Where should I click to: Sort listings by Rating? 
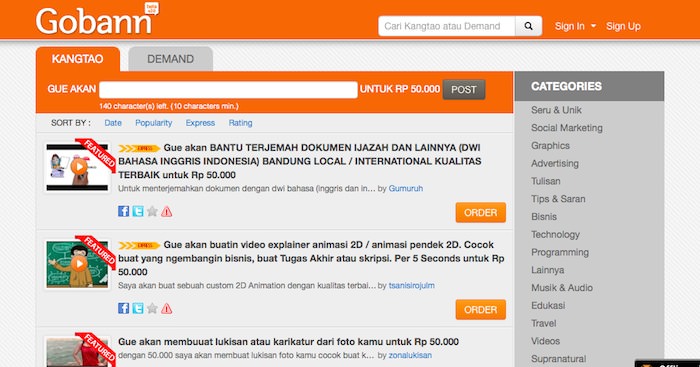point(240,123)
